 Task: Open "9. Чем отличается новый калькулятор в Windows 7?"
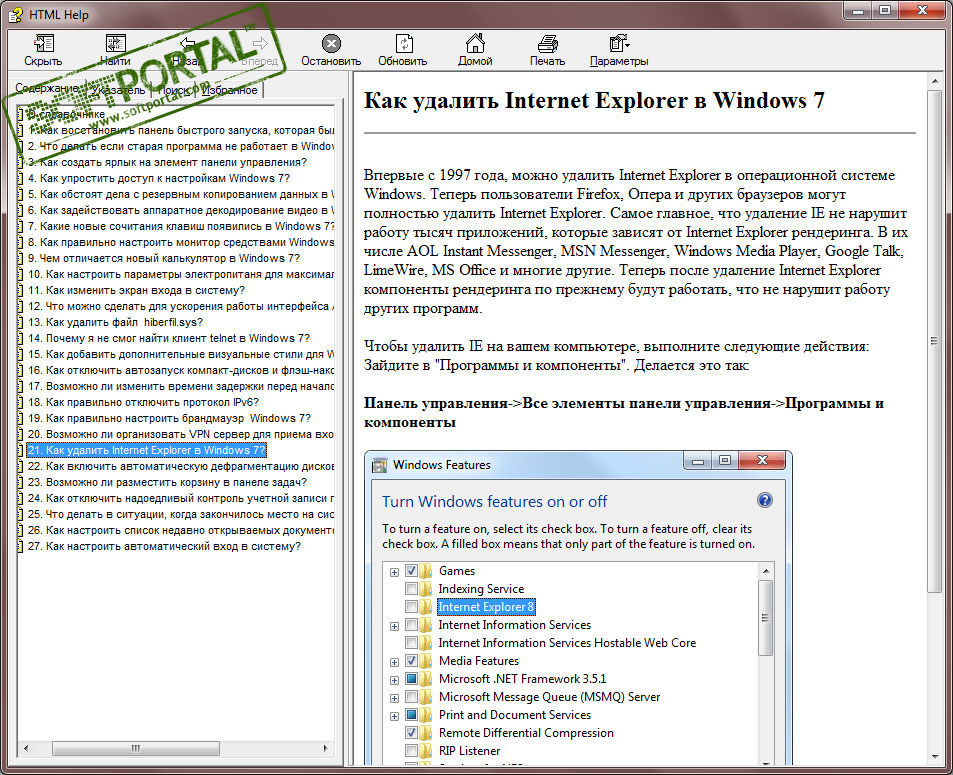click(x=163, y=258)
